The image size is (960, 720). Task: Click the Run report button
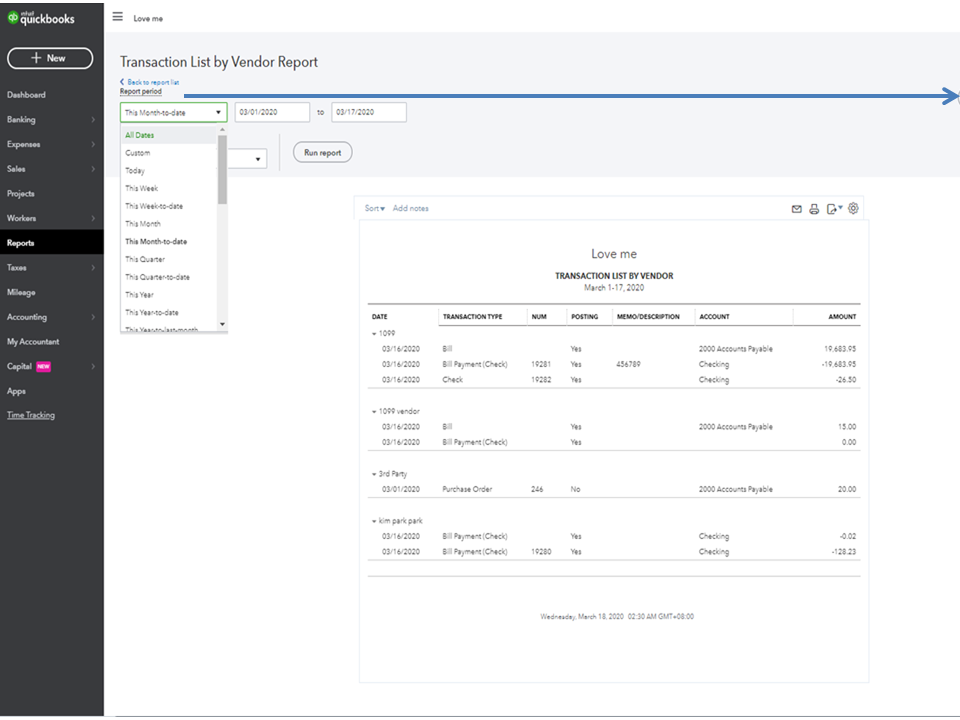[x=322, y=153]
